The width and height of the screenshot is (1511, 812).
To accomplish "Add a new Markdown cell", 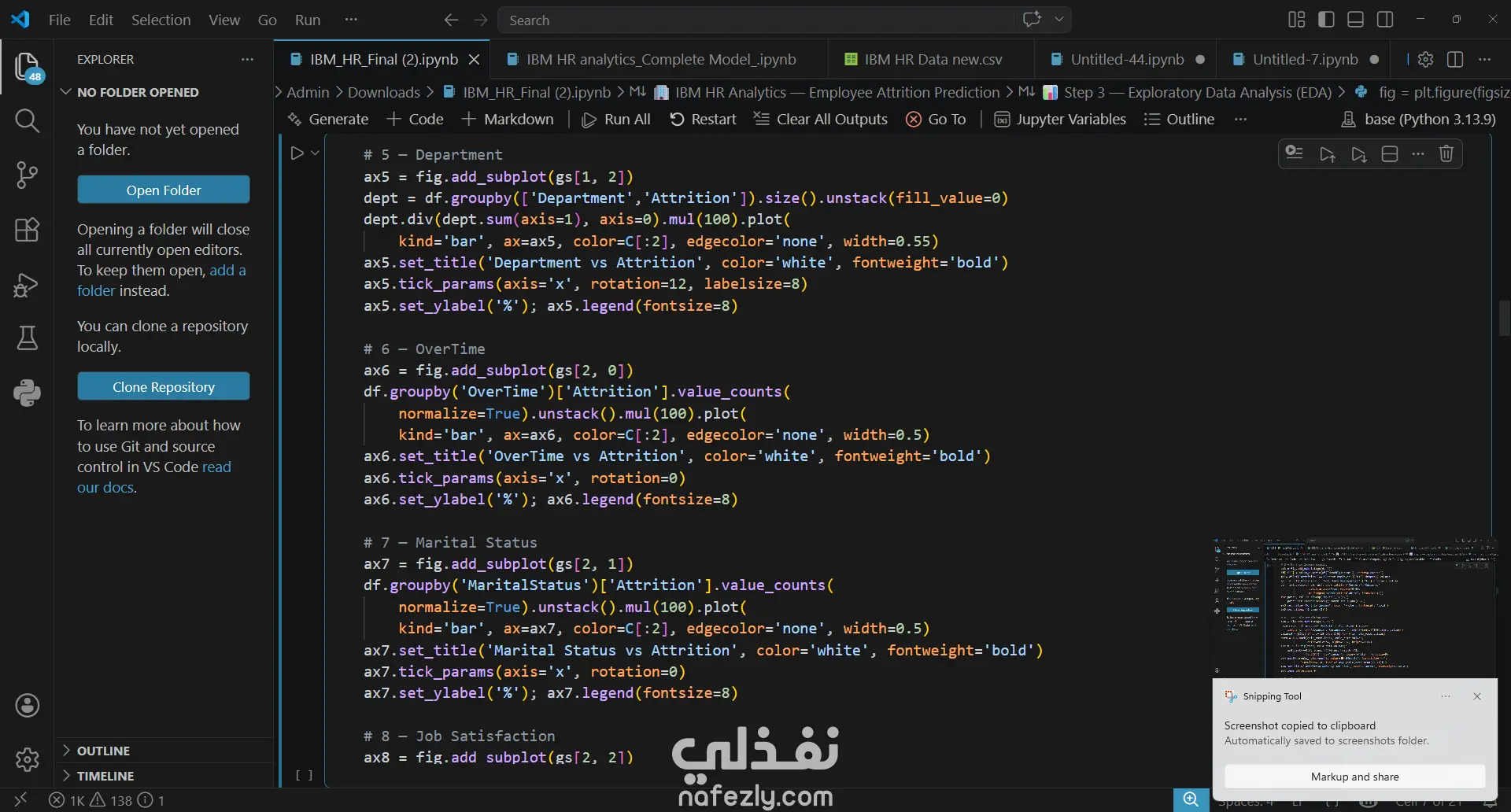I will (508, 119).
